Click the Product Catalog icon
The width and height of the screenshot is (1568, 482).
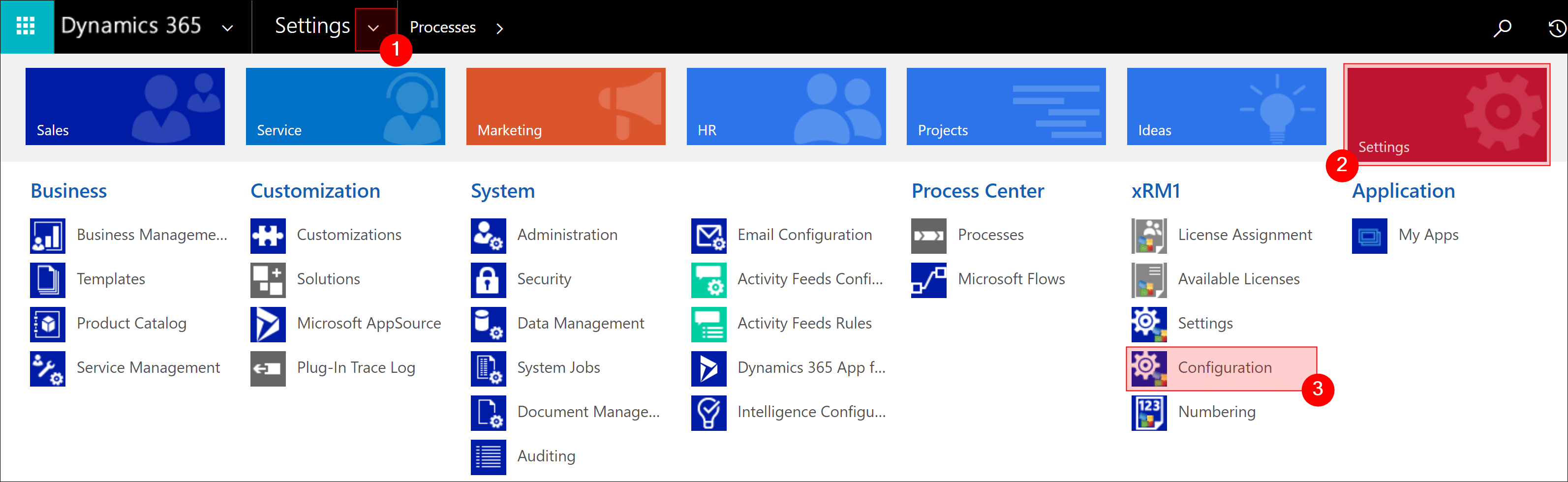click(48, 325)
